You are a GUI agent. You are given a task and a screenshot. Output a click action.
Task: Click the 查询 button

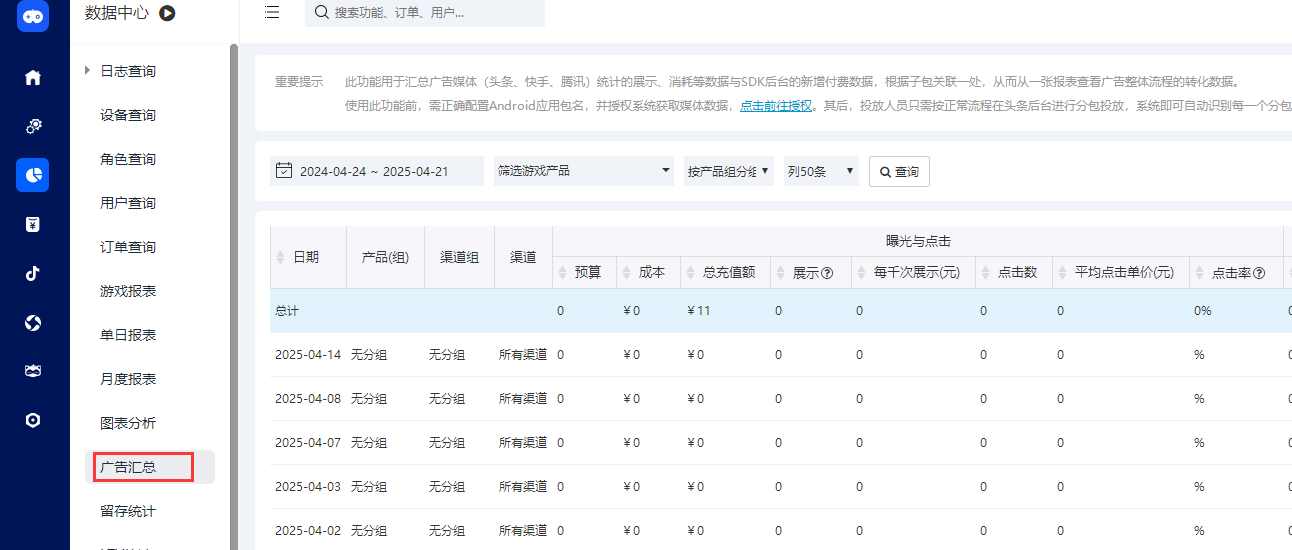[899, 171]
